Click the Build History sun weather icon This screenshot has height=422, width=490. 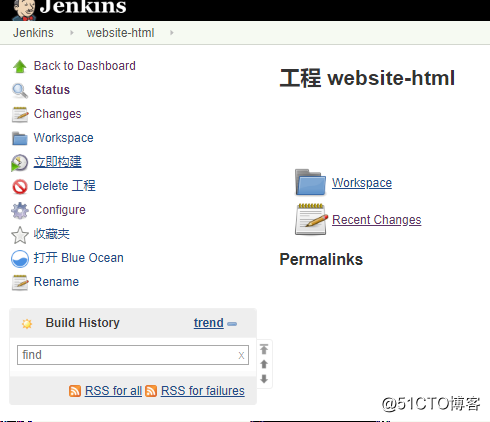coord(27,324)
